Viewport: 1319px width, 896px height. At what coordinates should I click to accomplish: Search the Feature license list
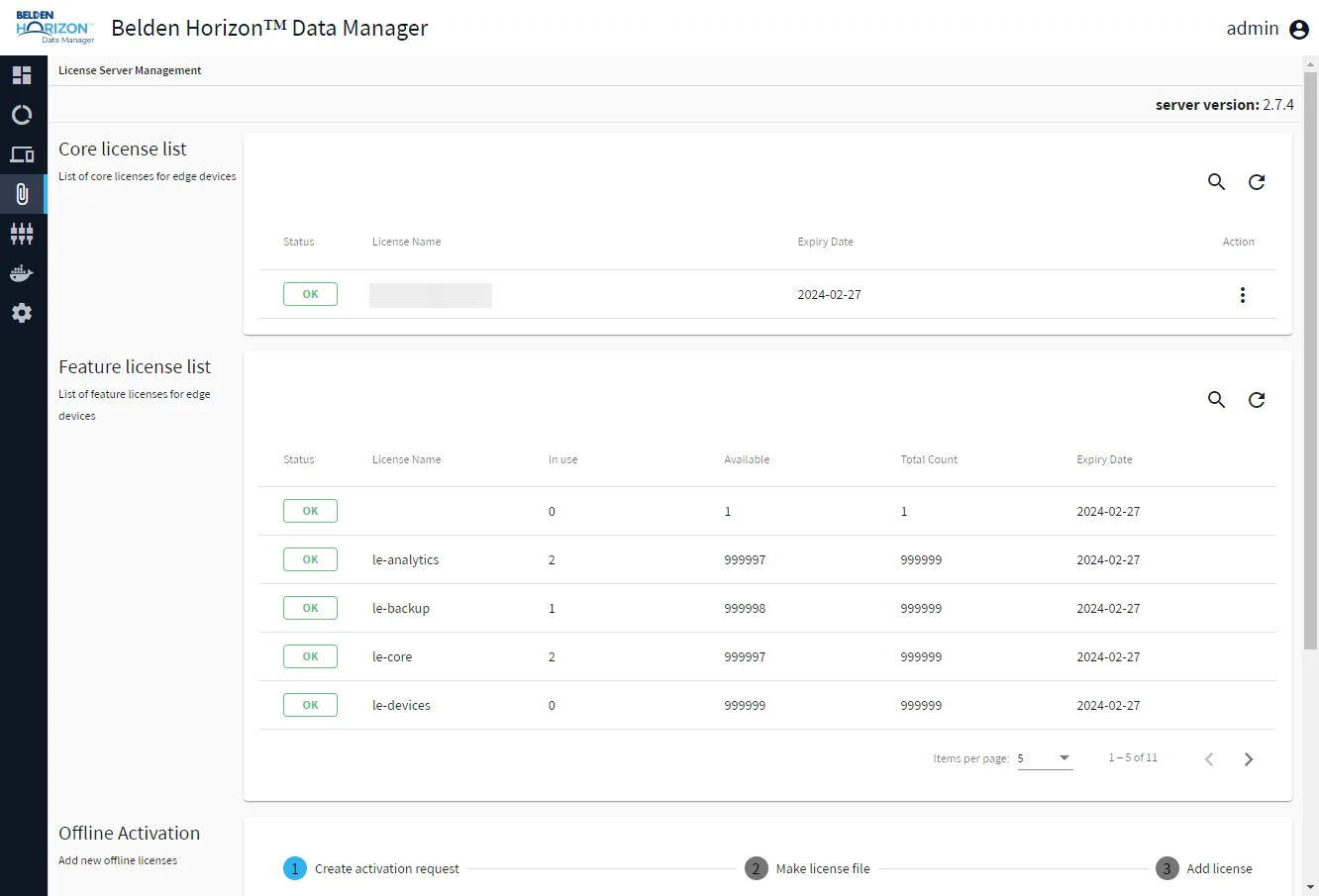[x=1217, y=400]
